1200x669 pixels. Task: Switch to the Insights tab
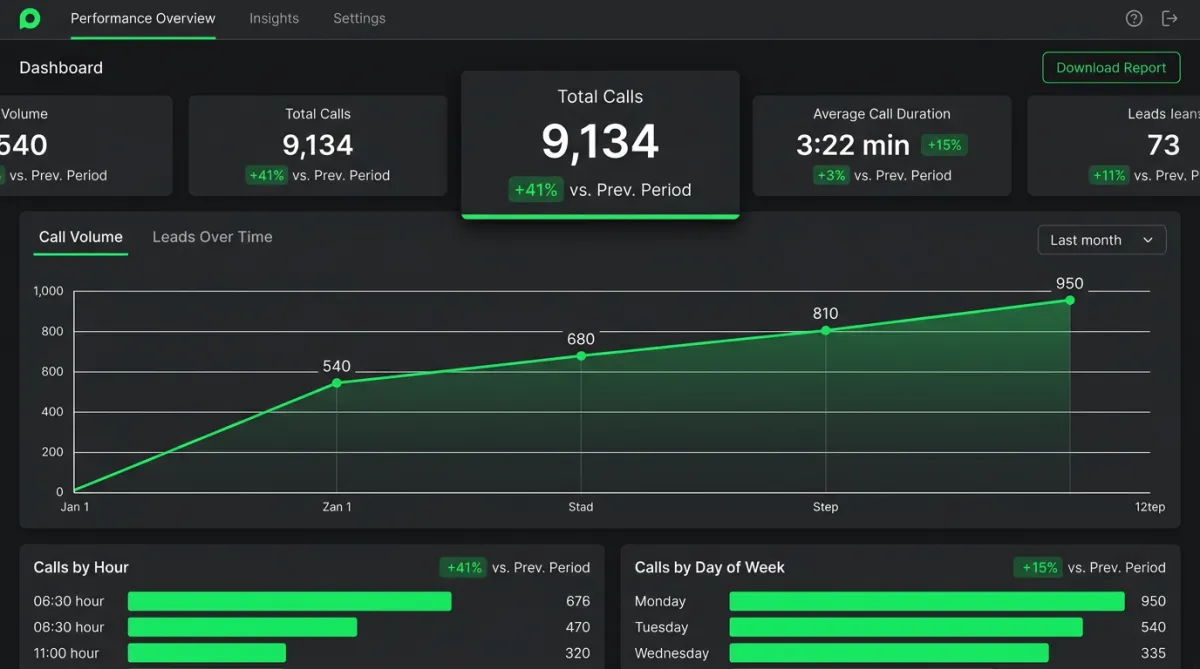(274, 18)
